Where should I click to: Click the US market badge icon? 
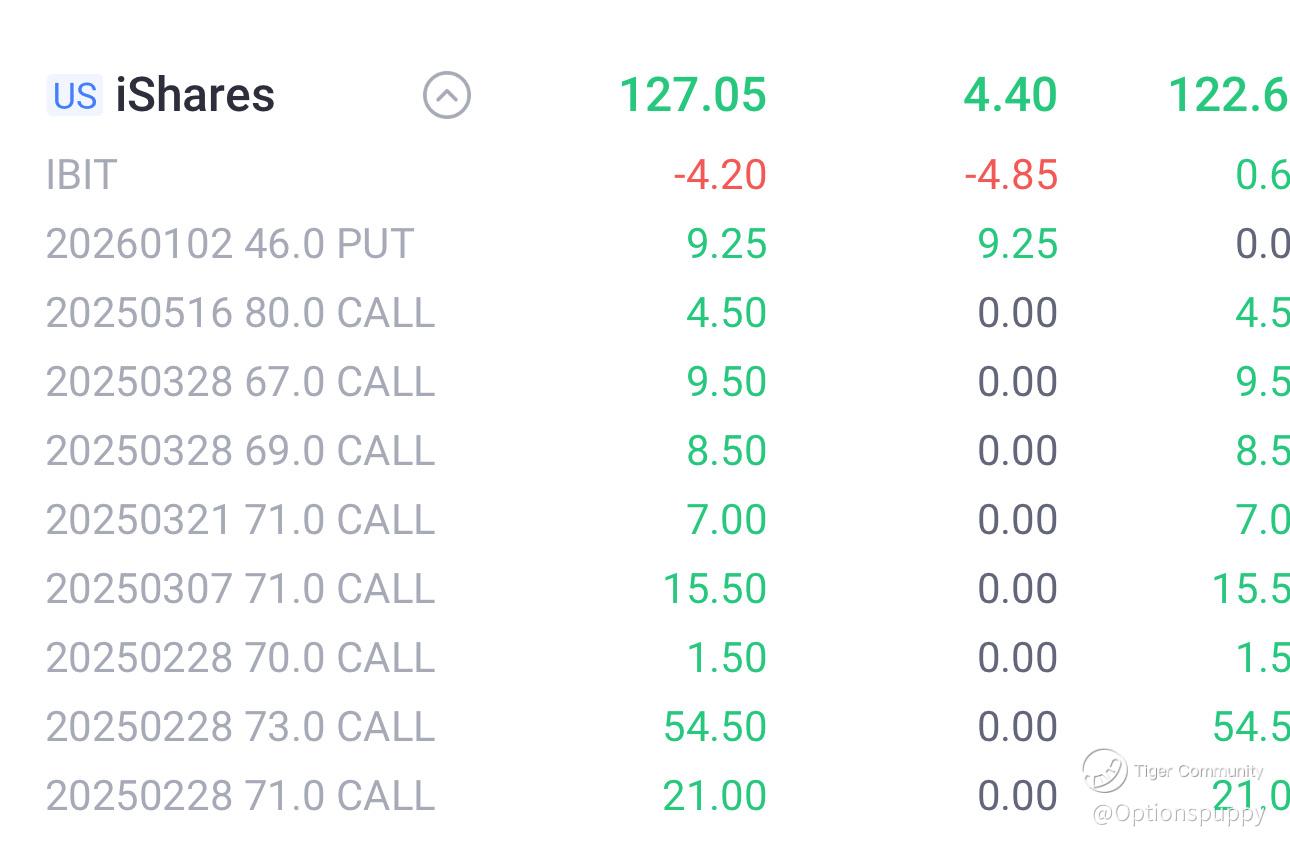tap(75, 96)
